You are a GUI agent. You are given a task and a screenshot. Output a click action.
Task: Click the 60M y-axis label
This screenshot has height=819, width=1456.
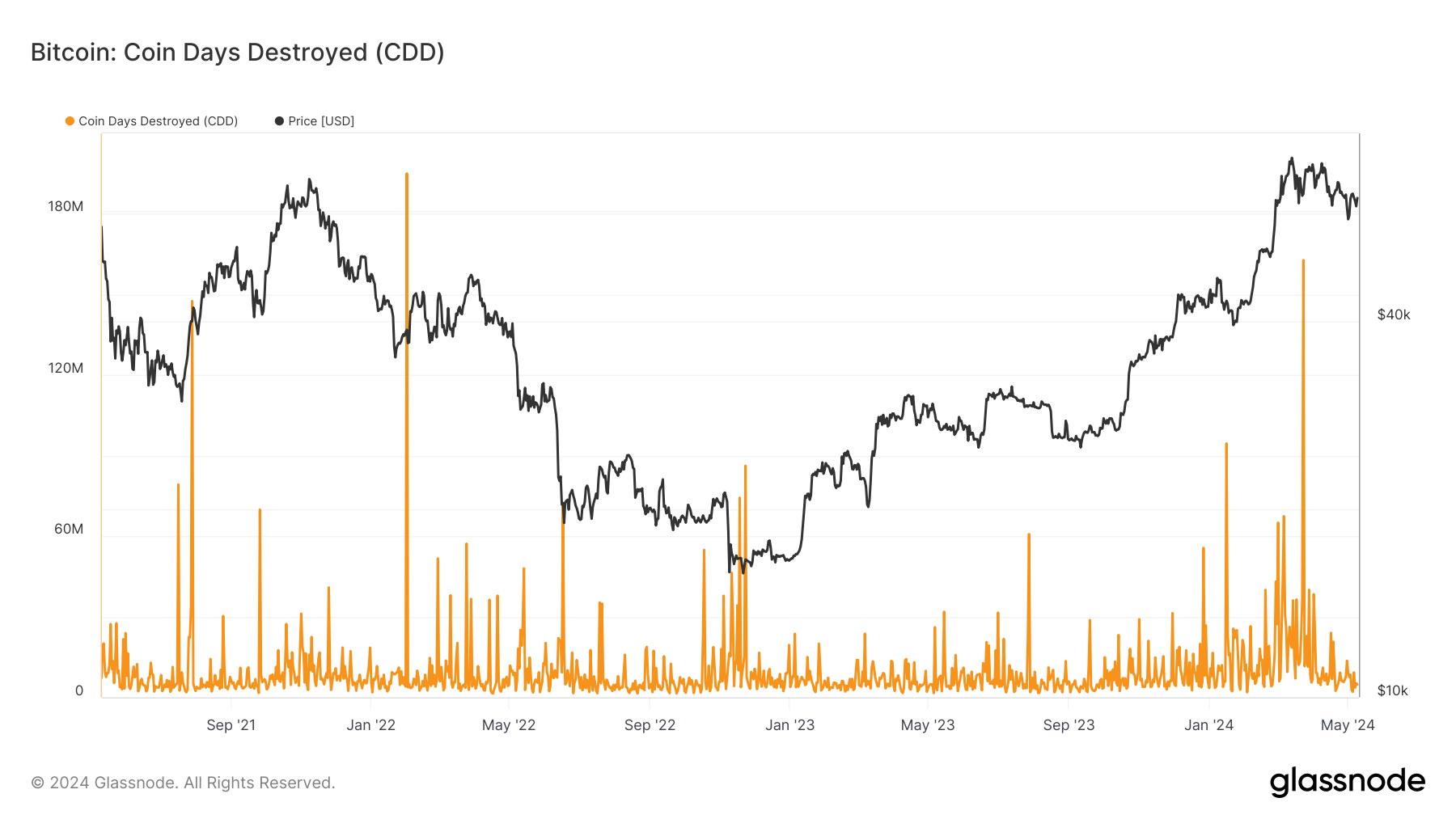click(69, 529)
